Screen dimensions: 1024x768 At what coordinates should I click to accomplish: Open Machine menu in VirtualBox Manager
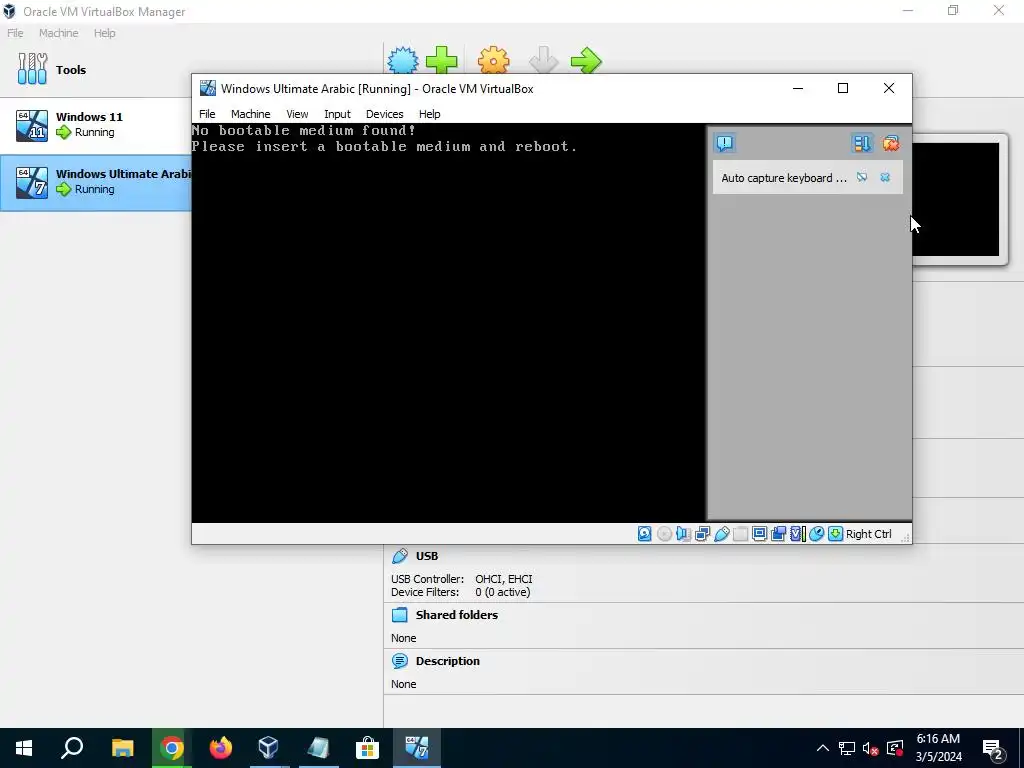coord(58,33)
